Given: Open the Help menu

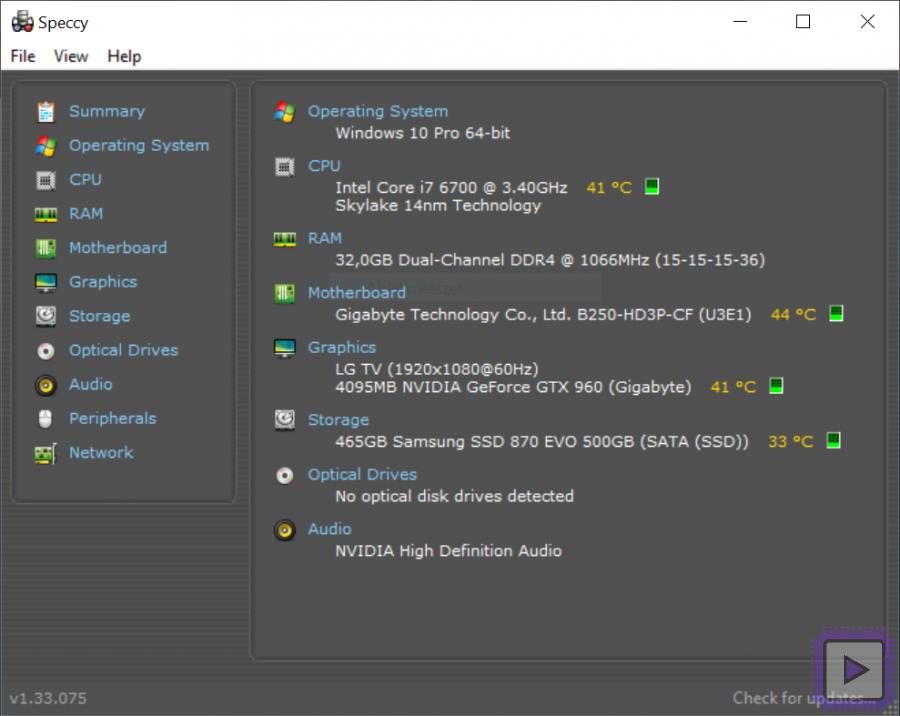Looking at the screenshot, I should 124,56.
